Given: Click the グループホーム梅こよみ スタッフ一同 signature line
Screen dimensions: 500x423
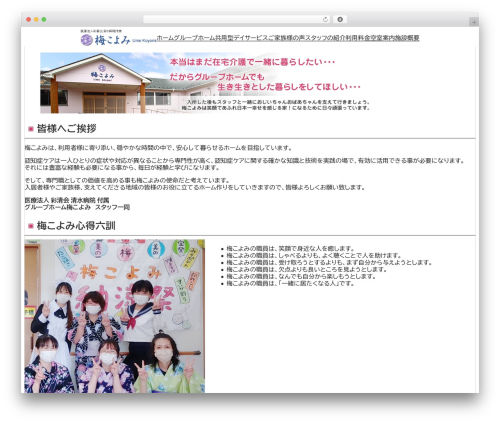Looking at the screenshot, I should [77, 207].
